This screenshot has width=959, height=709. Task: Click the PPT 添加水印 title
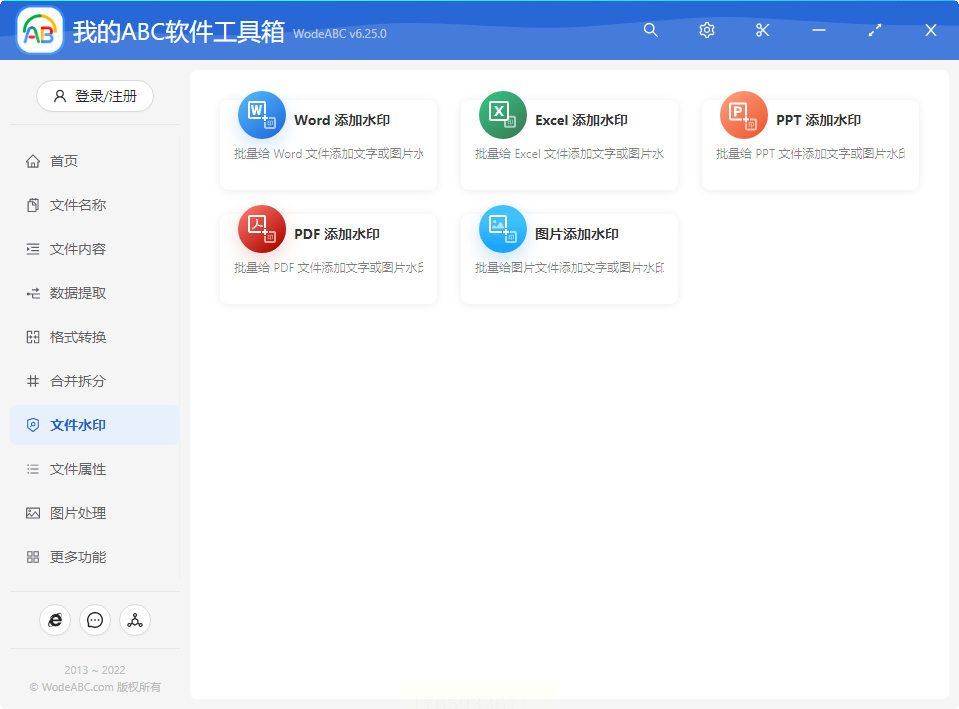(x=818, y=121)
